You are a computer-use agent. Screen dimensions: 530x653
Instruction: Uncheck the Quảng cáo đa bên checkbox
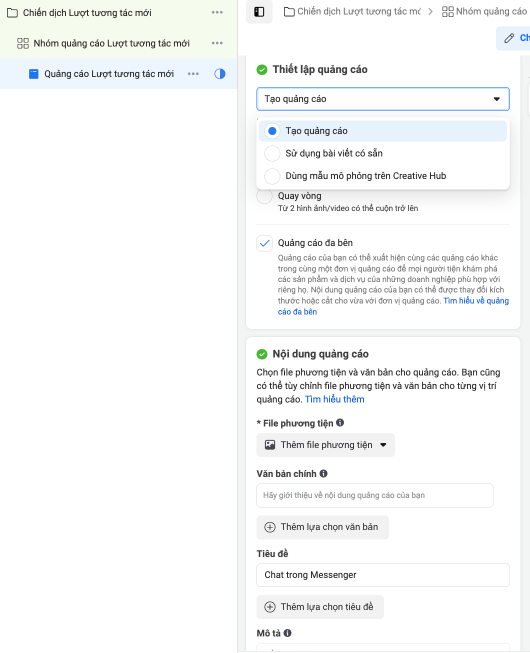264,243
